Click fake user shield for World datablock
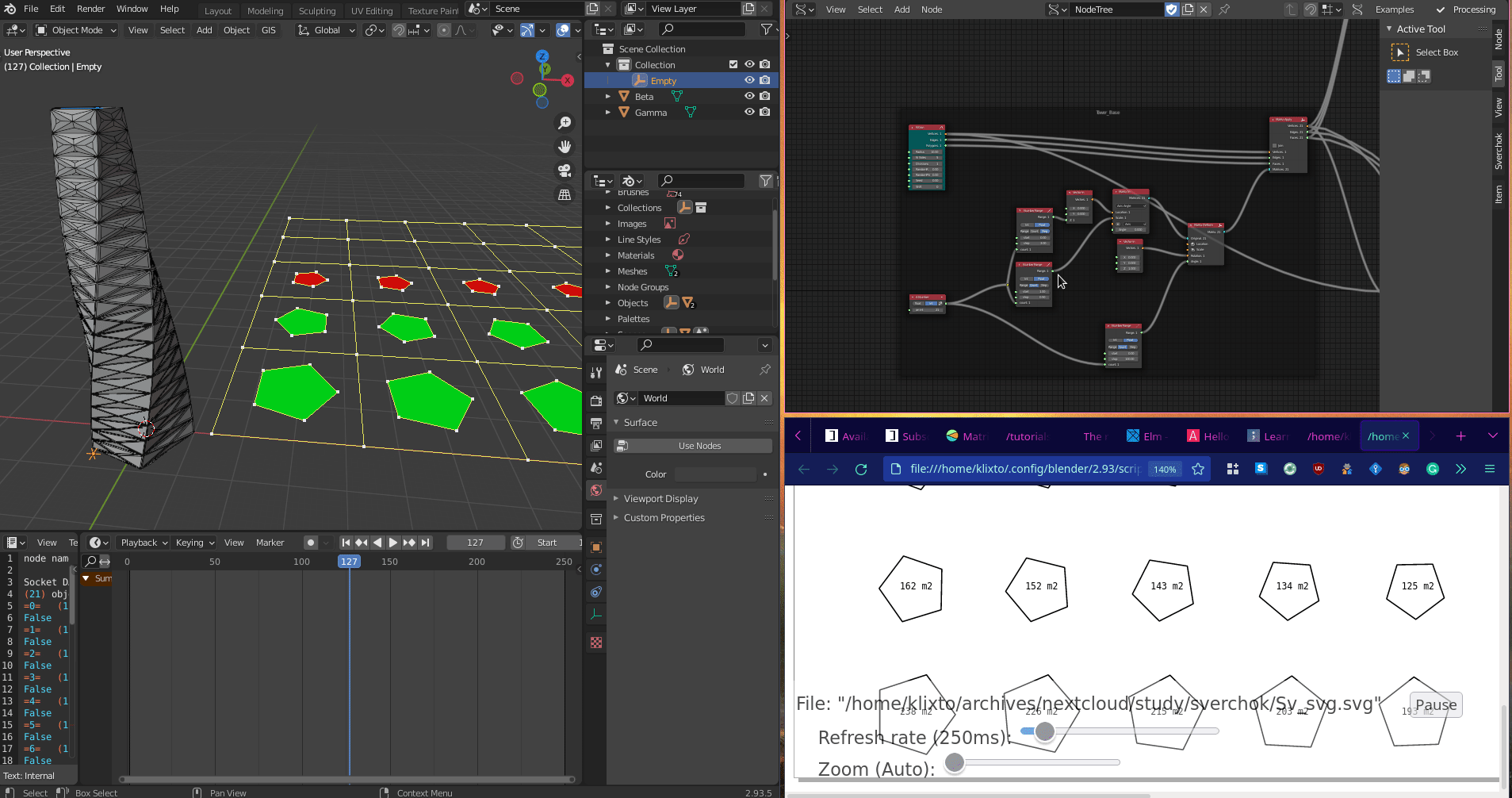Viewport: 1512px width, 798px height. [x=733, y=398]
